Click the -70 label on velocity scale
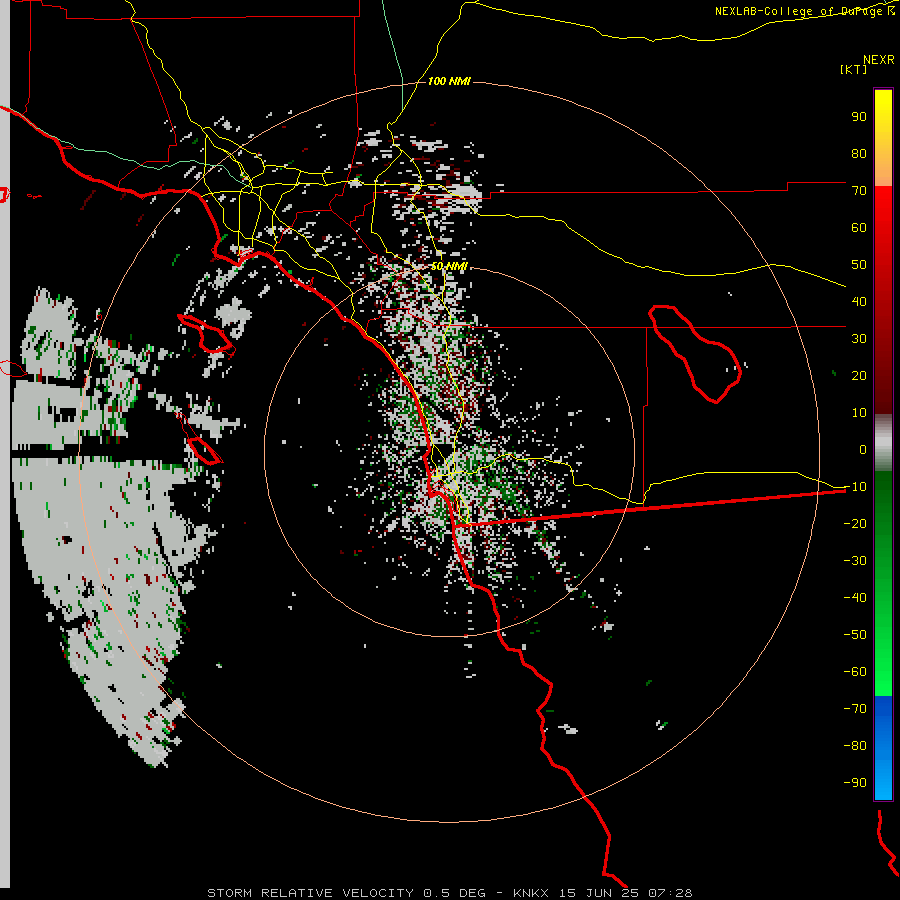 (x=855, y=709)
